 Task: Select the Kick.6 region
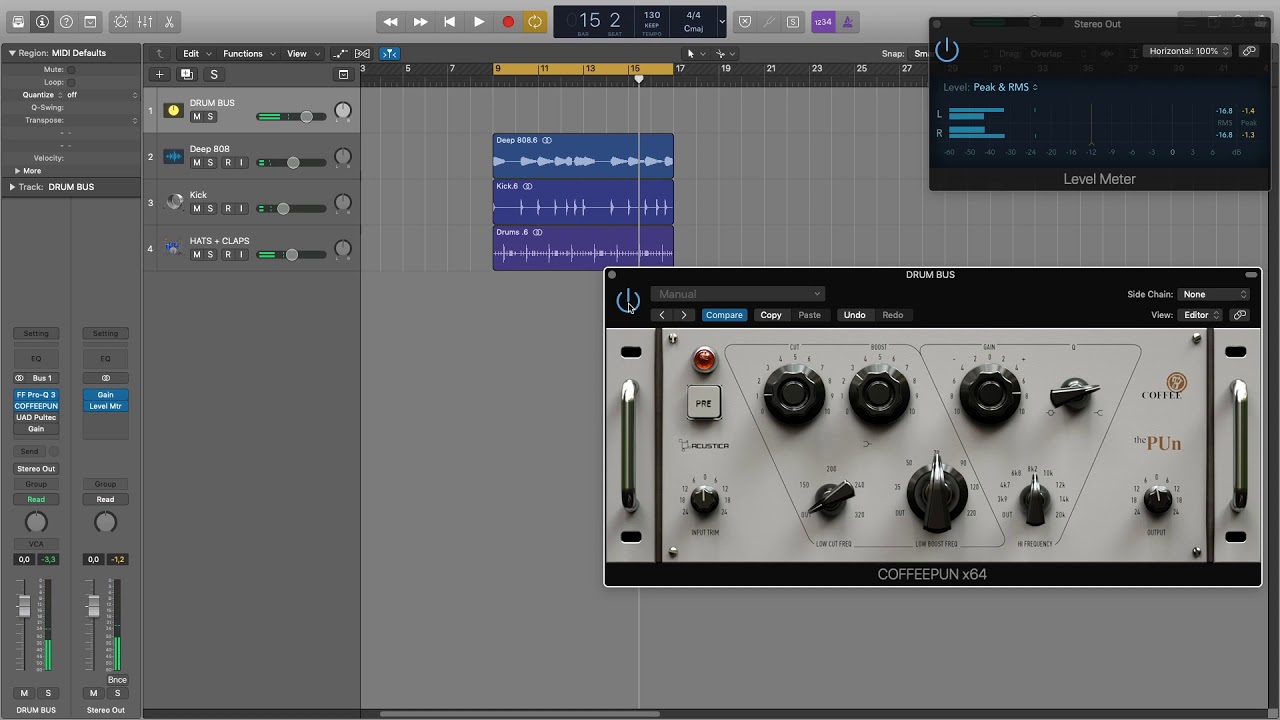point(583,202)
